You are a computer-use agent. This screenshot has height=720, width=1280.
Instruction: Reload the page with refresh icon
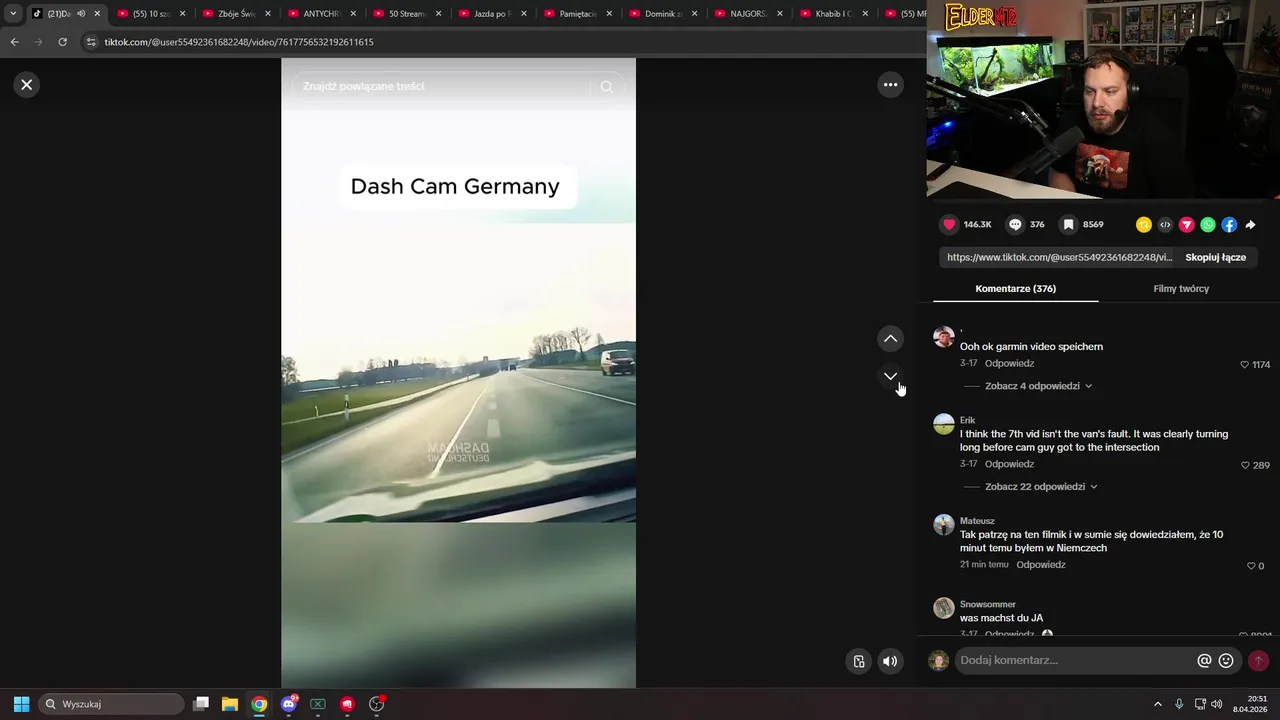(x=62, y=42)
